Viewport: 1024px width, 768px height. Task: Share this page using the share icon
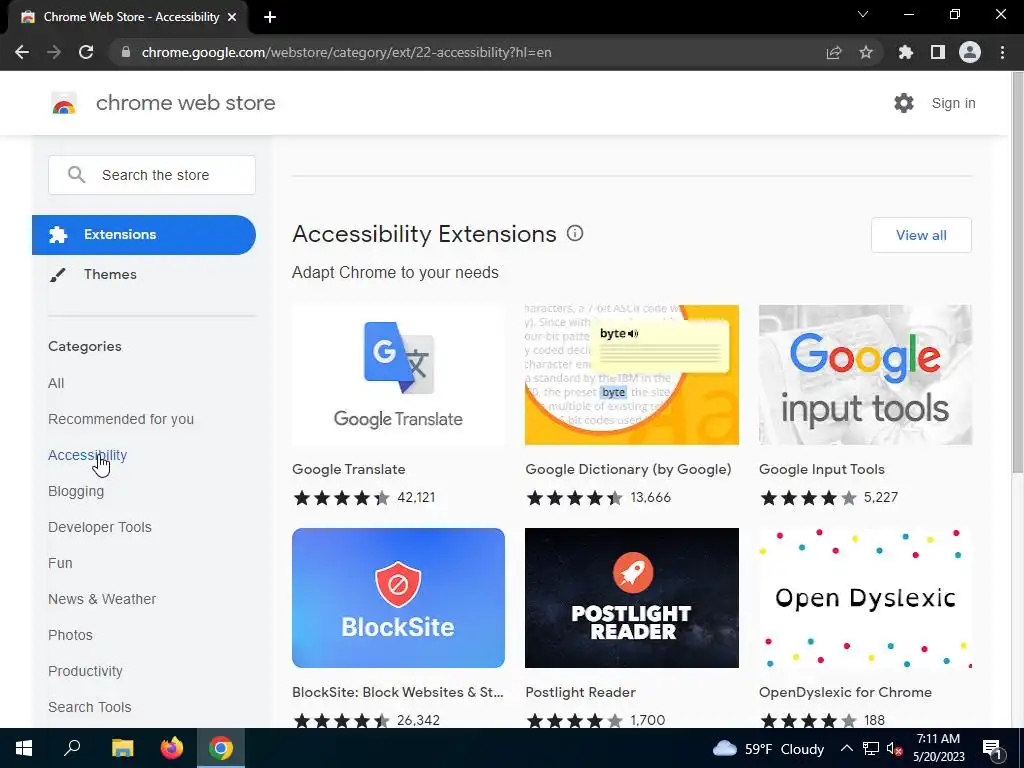pos(834,52)
